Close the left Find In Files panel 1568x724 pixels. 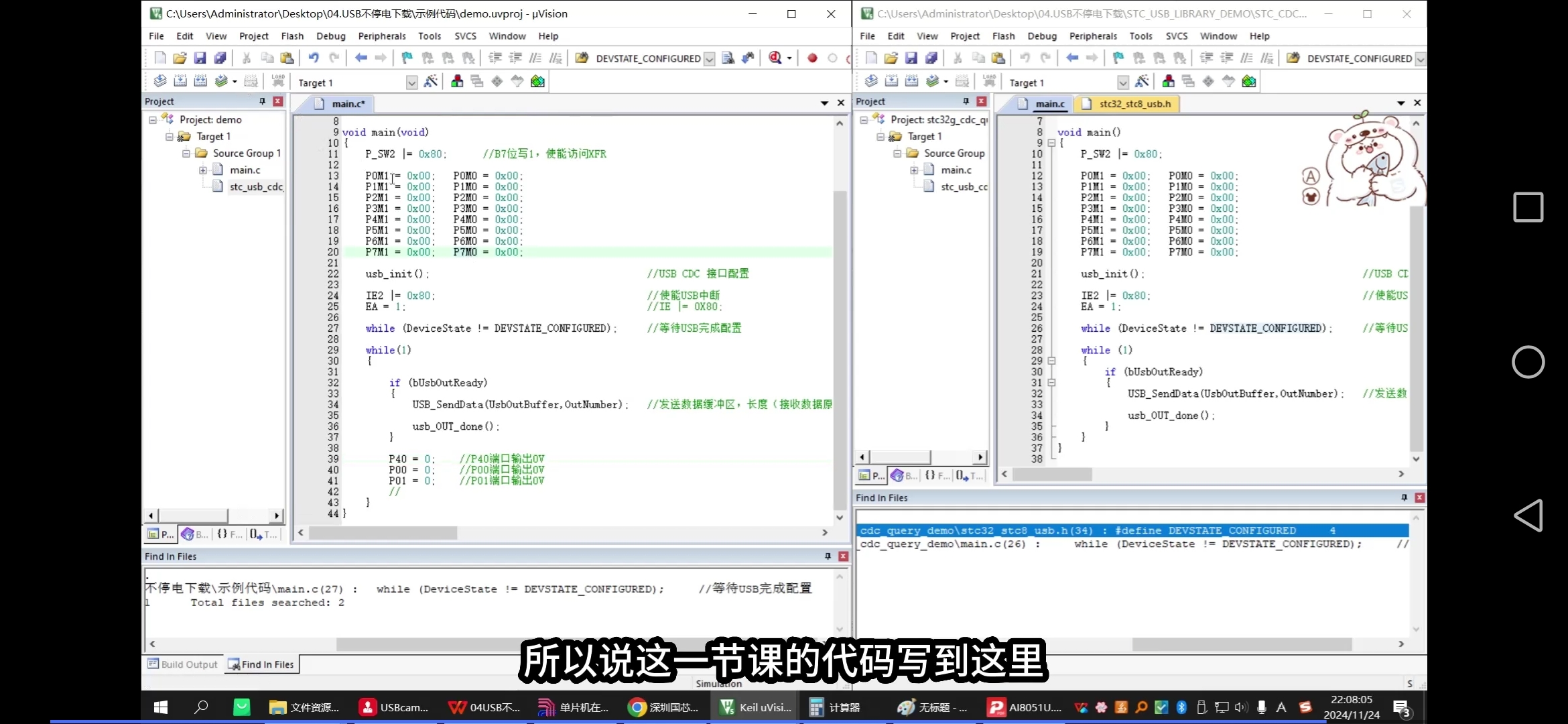pos(844,556)
